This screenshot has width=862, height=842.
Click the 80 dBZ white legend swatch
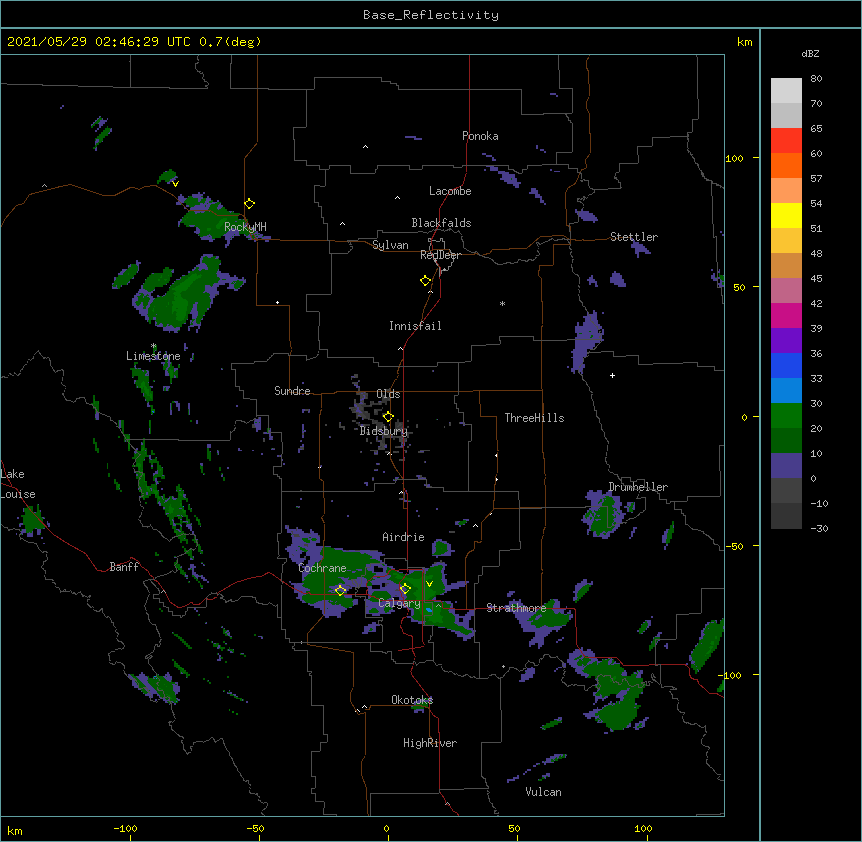coord(786,91)
